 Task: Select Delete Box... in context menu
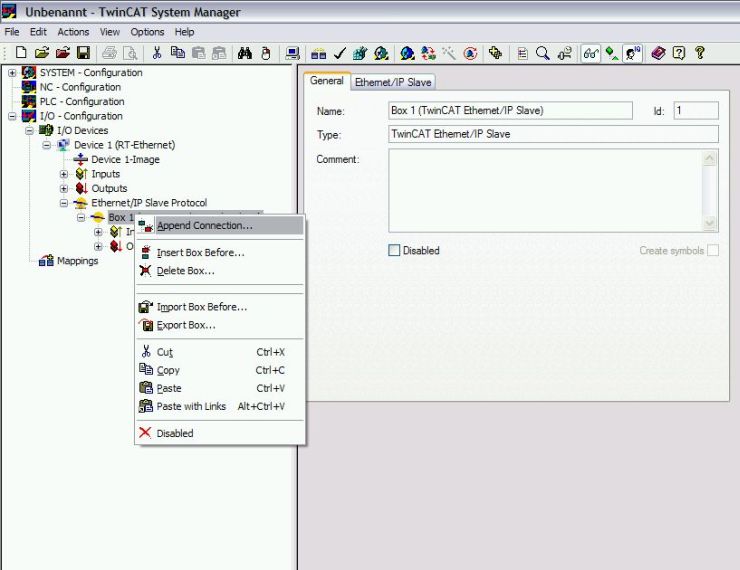pyautogui.click(x=220, y=271)
